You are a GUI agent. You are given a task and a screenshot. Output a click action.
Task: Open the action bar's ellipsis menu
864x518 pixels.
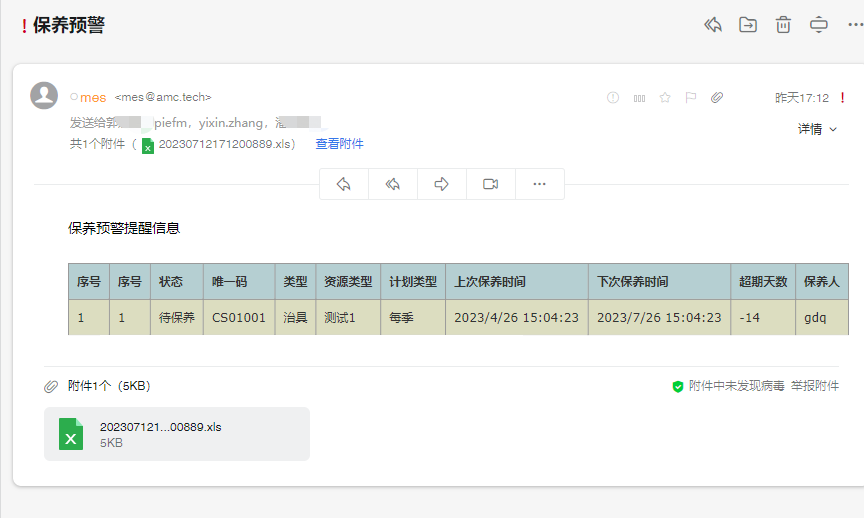pyautogui.click(x=539, y=184)
